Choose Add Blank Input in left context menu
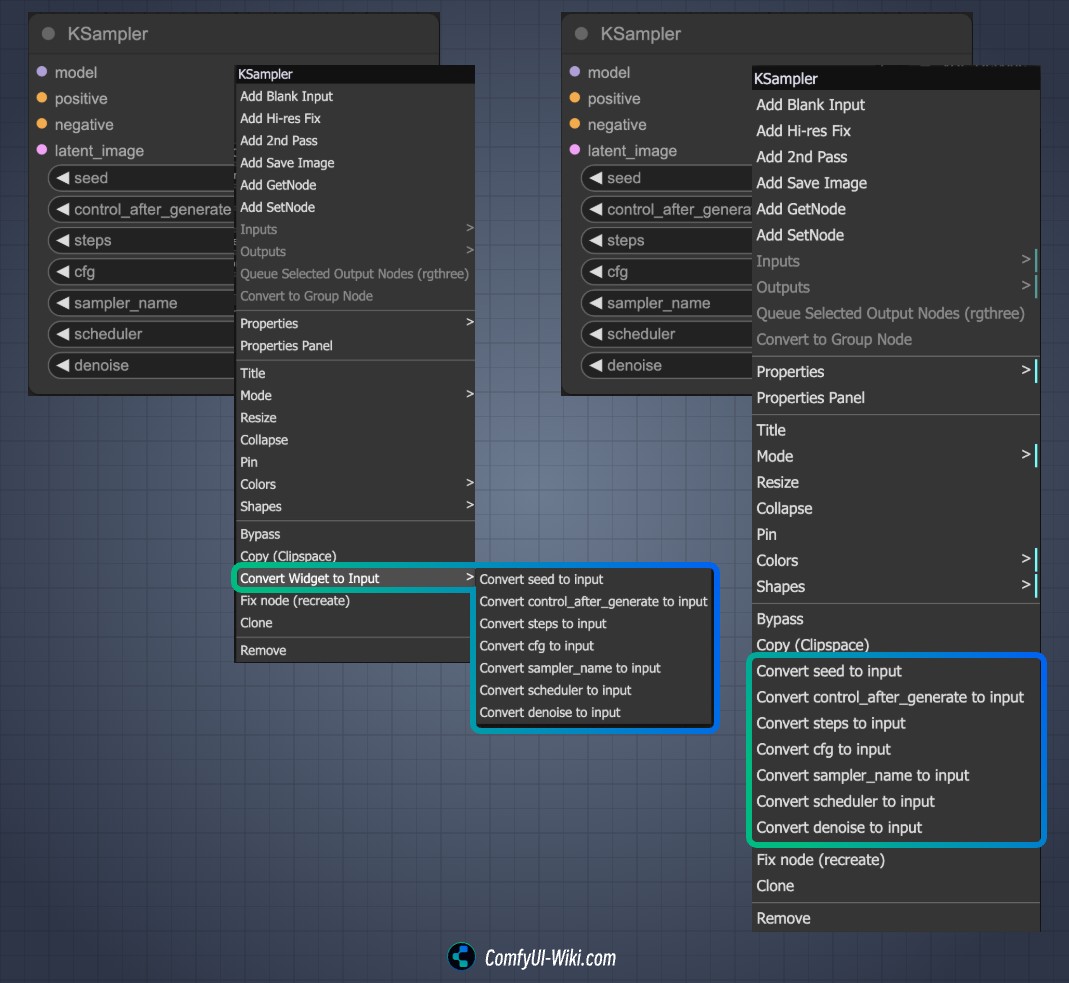Image resolution: width=1069 pixels, height=983 pixels. click(x=355, y=96)
